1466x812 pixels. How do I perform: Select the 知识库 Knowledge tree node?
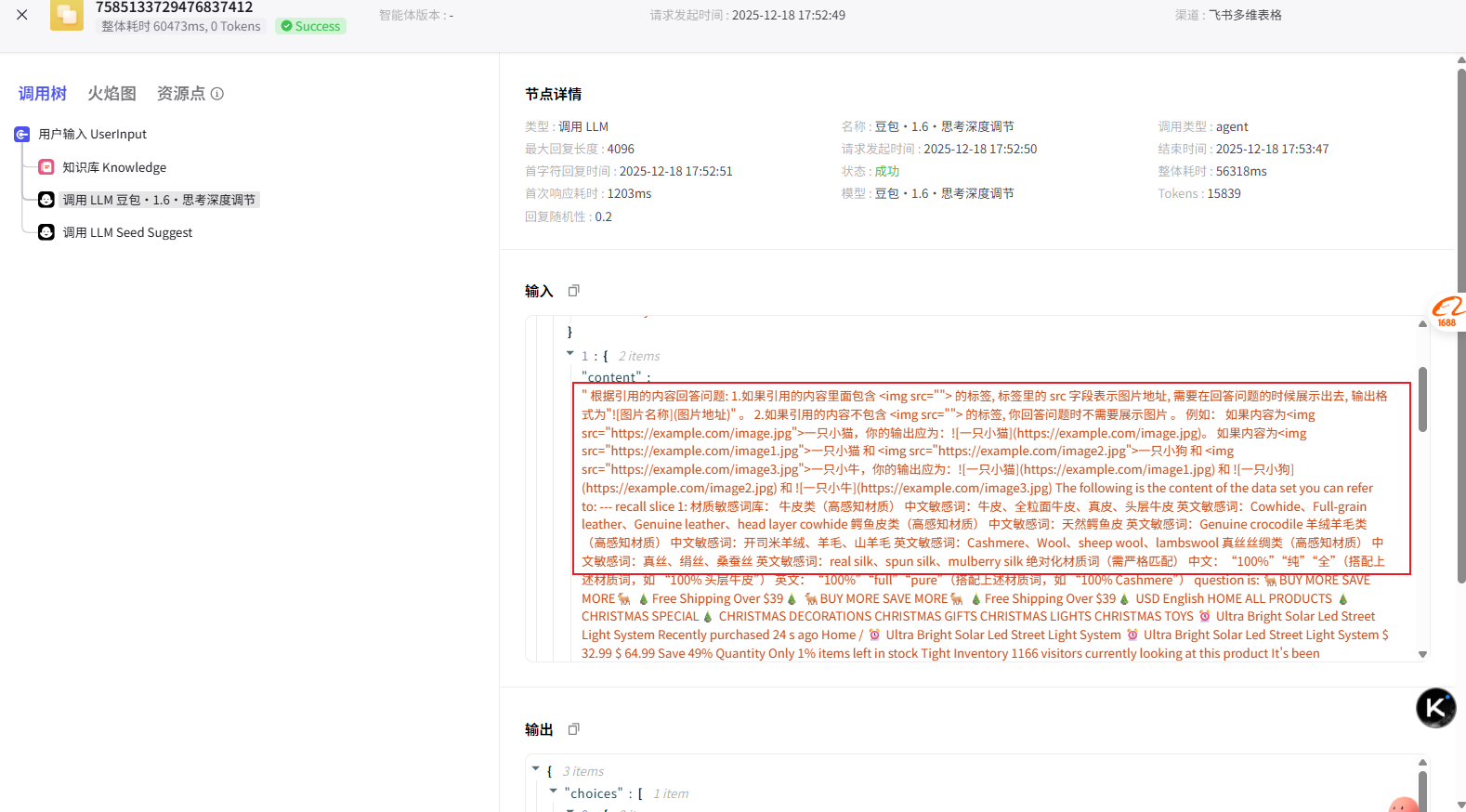[x=114, y=167]
